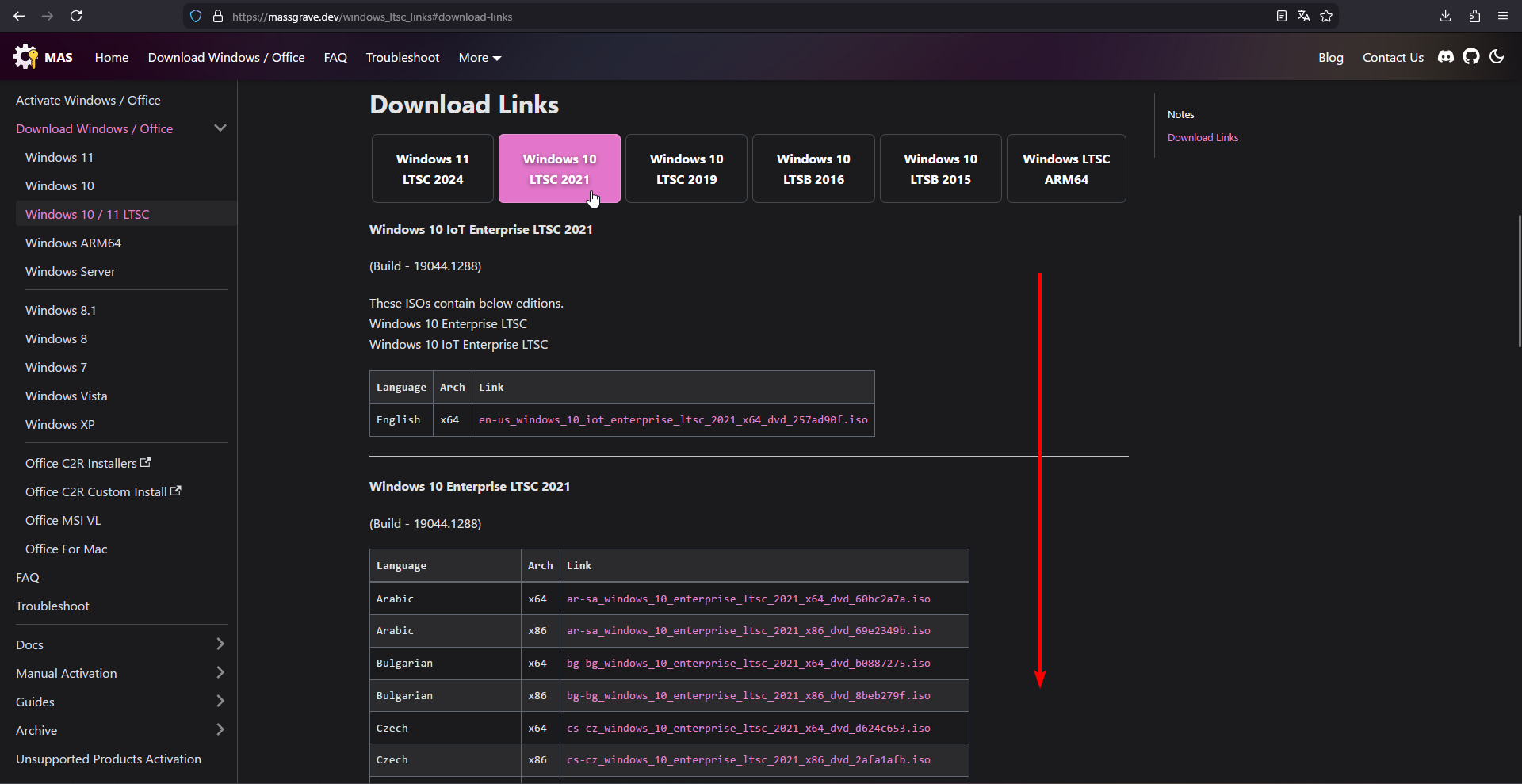Select the Windows 10 LTSC 2021 tab

[x=560, y=169]
